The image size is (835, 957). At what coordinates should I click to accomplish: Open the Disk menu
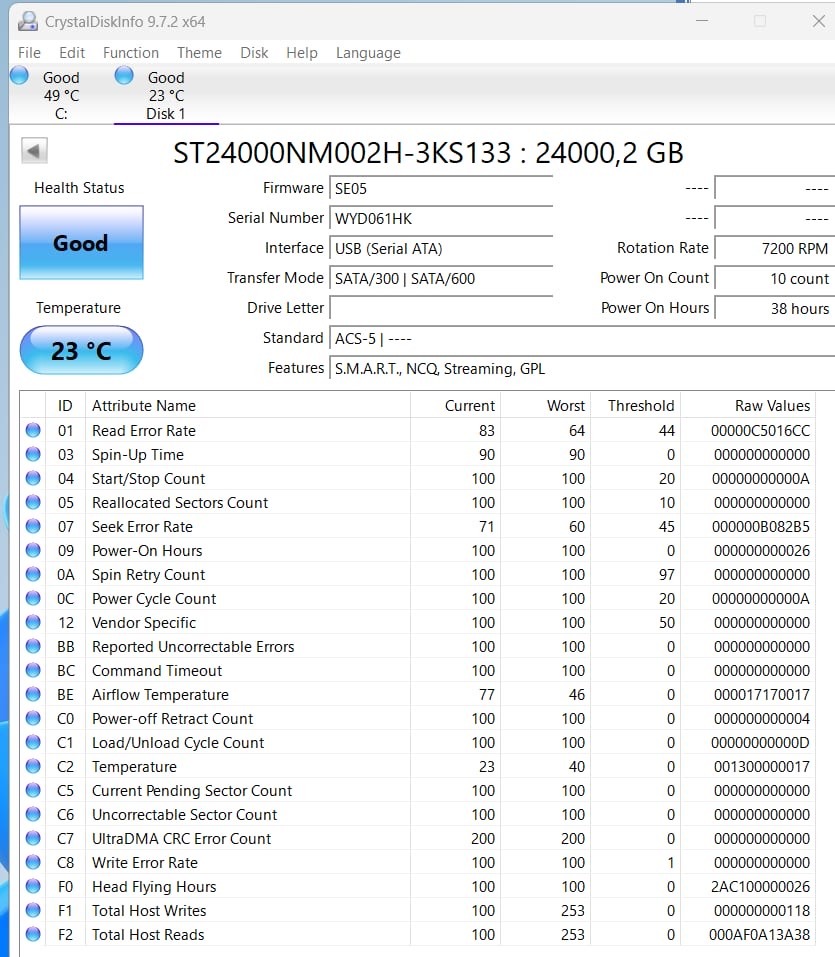pos(254,53)
